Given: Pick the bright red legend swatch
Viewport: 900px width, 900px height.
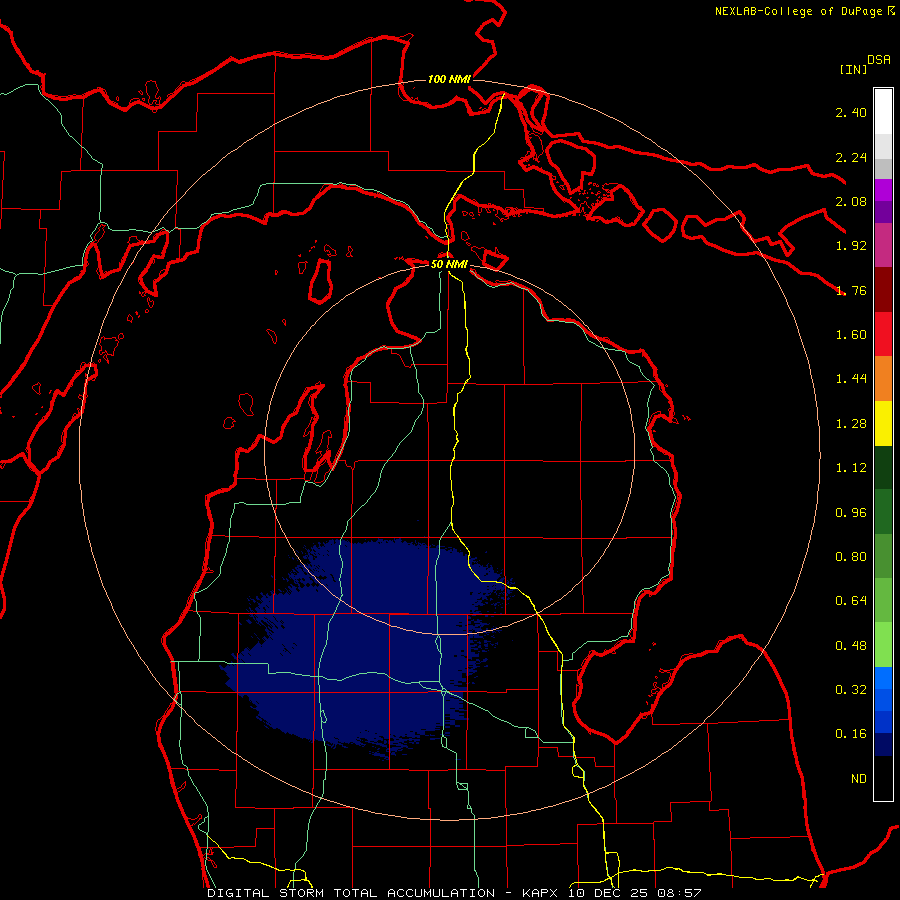Looking at the screenshot, I should point(883,334).
